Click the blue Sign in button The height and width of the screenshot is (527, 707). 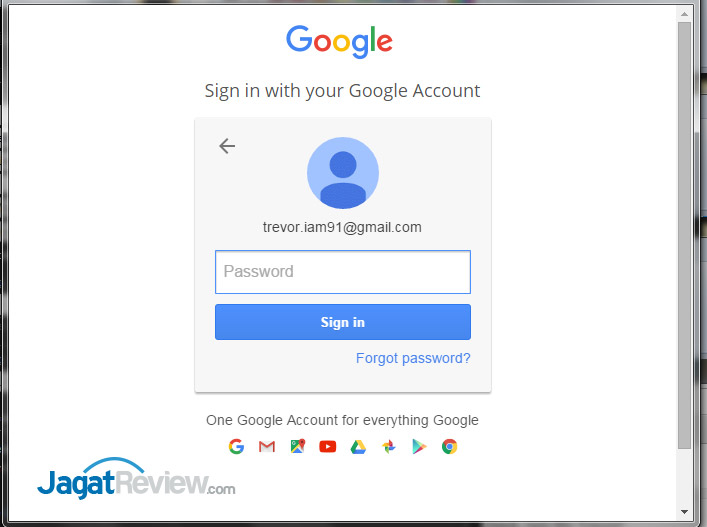(x=343, y=322)
